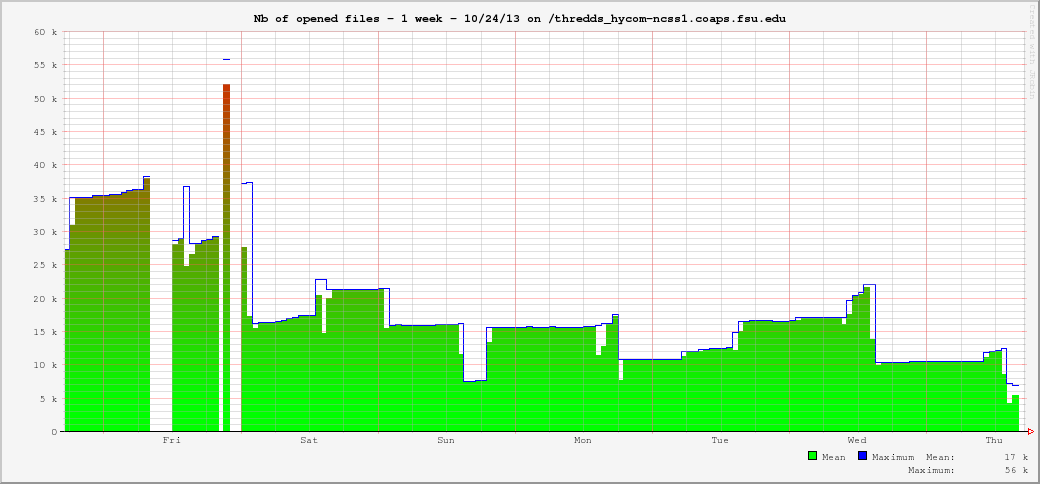Click the 35 k y-axis label
The width and height of the screenshot is (1040, 484).
coord(46,199)
